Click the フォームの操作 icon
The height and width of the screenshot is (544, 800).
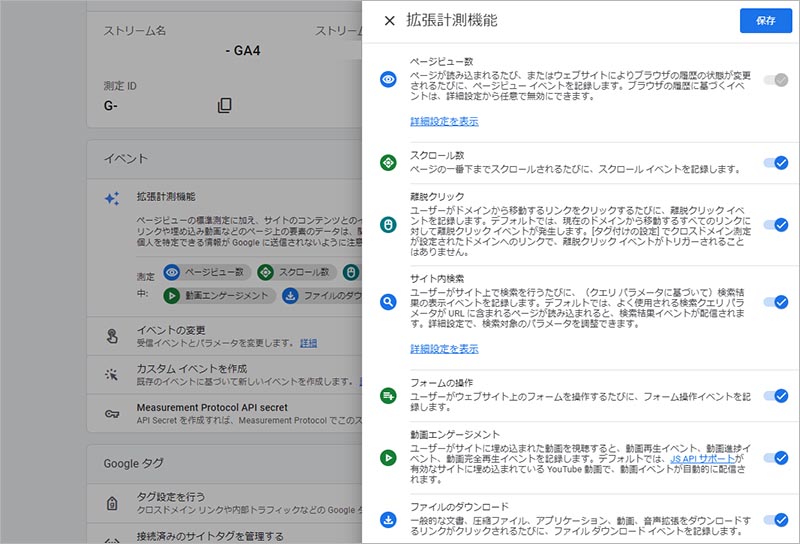388,396
